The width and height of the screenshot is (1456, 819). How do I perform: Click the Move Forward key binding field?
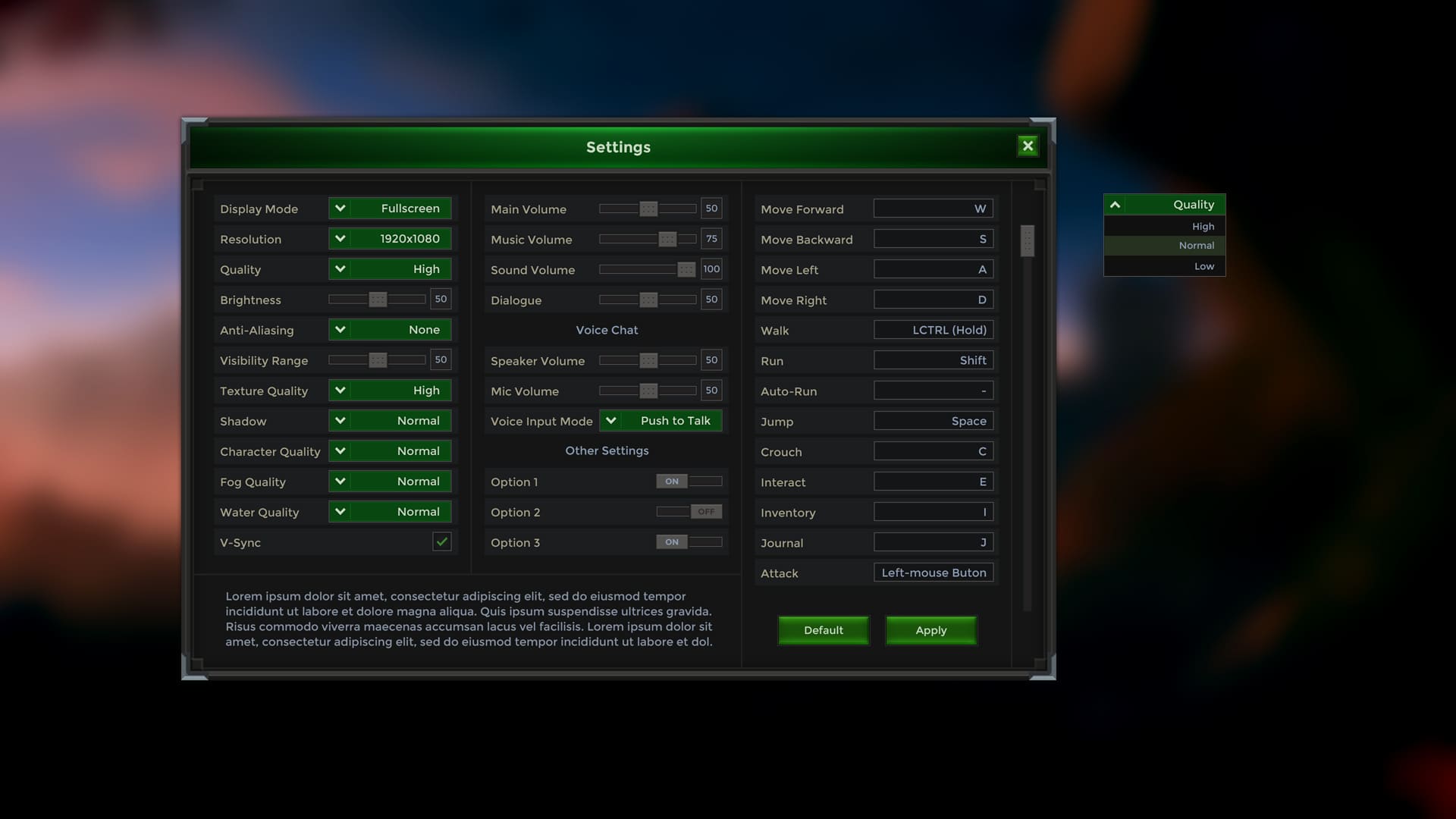tap(934, 209)
